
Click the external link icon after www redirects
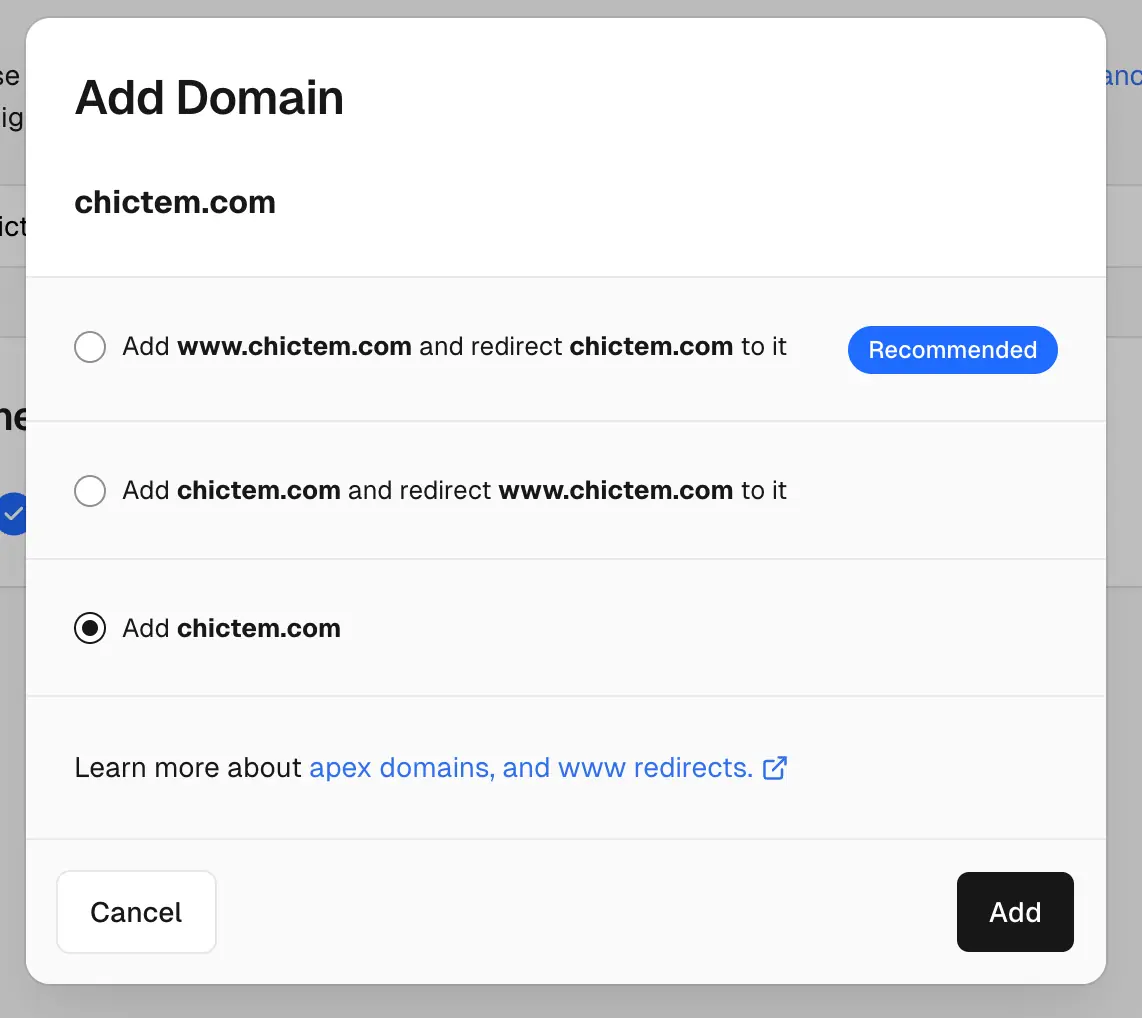click(775, 768)
